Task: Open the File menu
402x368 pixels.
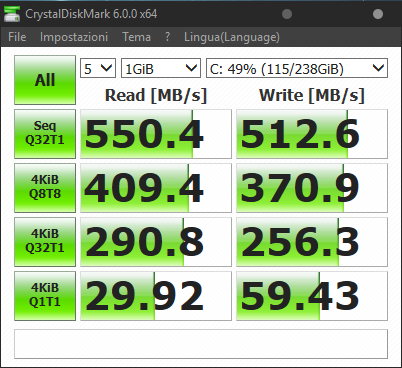Action: click(x=17, y=37)
